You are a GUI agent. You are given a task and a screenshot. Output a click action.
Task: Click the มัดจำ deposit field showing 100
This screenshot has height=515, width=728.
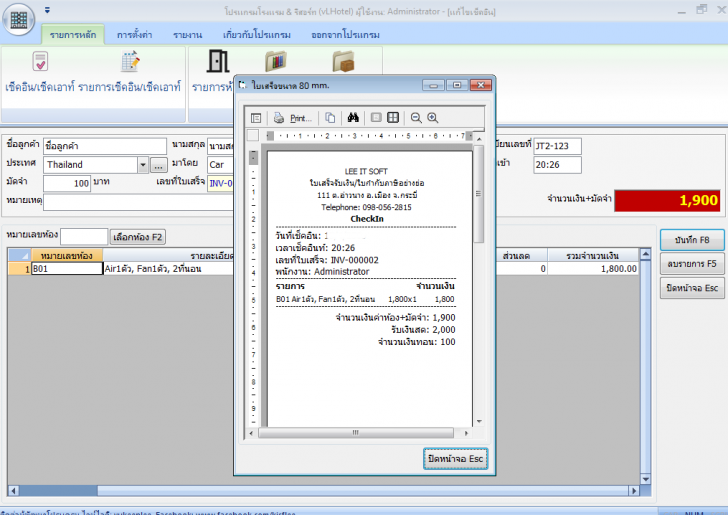(67, 183)
